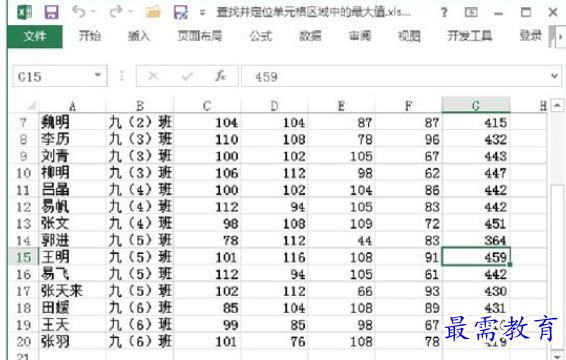Open the 审阅 tab
566x360 pixels.
(x=360, y=36)
